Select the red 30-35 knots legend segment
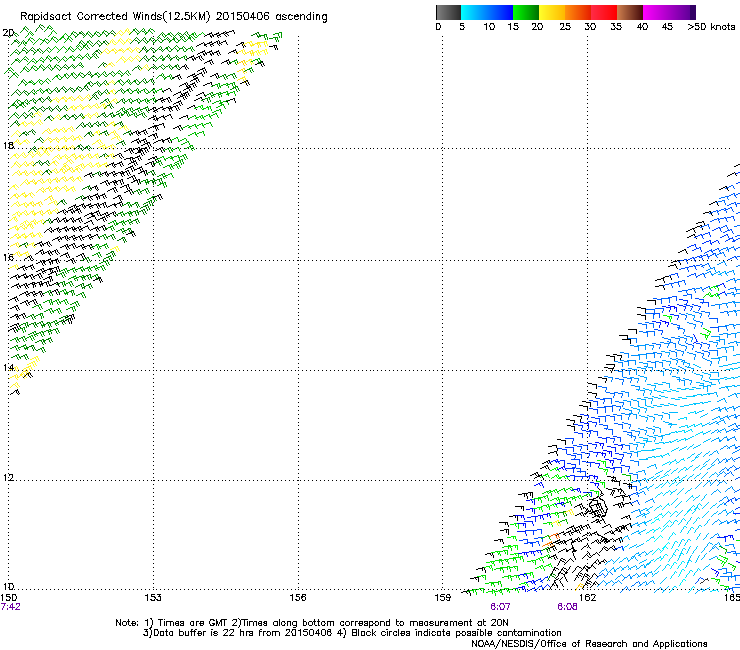Viewport: 740px width, 650px height. tap(604, 12)
